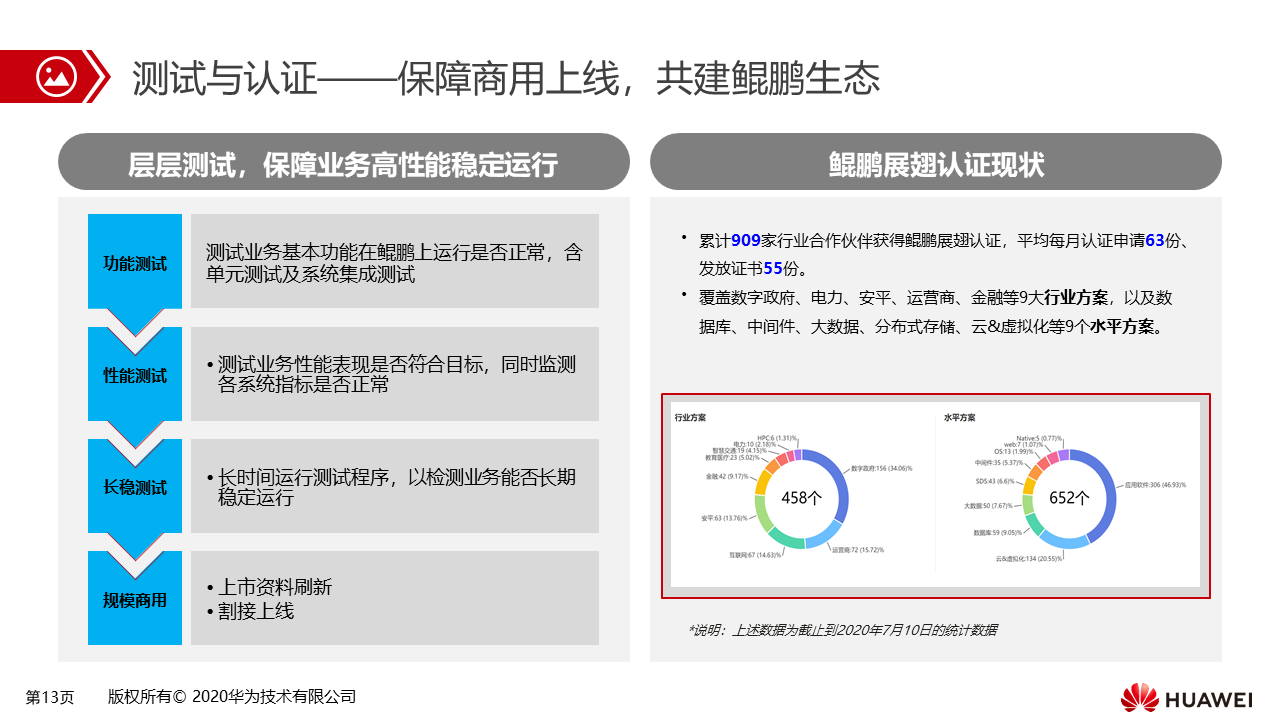The image size is (1280, 720).
Task: Click the bold text 水平方案 in the paragraph
Action: point(1124,327)
